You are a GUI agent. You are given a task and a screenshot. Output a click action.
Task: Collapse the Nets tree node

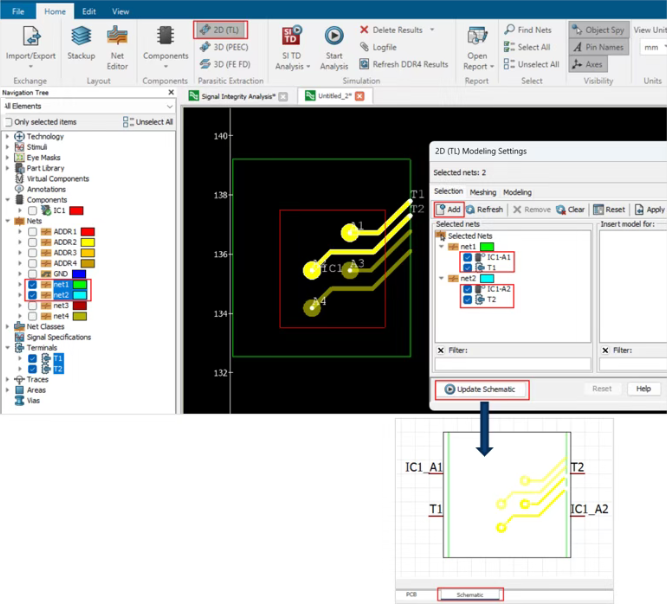click(7, 221)
